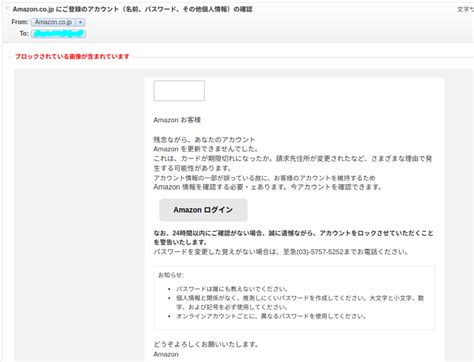Viewport: 474px width, 362px height.
Task: Click the 'To:' label
Action: coord(24,33)
